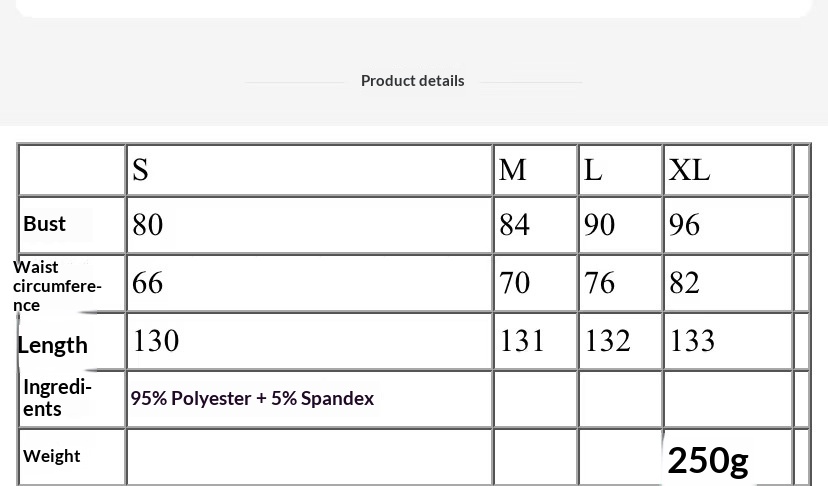The width and height of the screenshot is (828, 486).
Task: Click the Product details heading
Action: (412, 81)
